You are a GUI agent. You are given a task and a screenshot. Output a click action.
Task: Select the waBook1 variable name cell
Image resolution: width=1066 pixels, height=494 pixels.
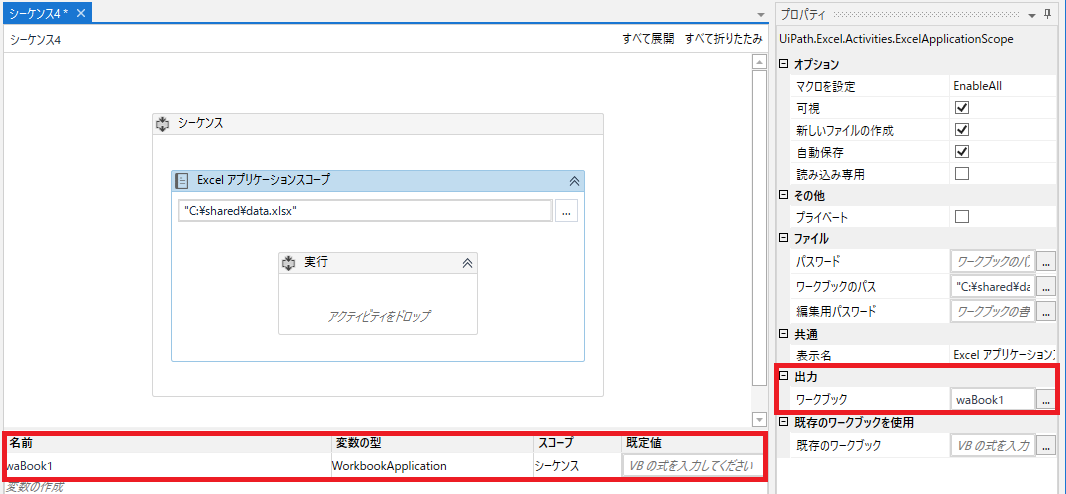168,466
